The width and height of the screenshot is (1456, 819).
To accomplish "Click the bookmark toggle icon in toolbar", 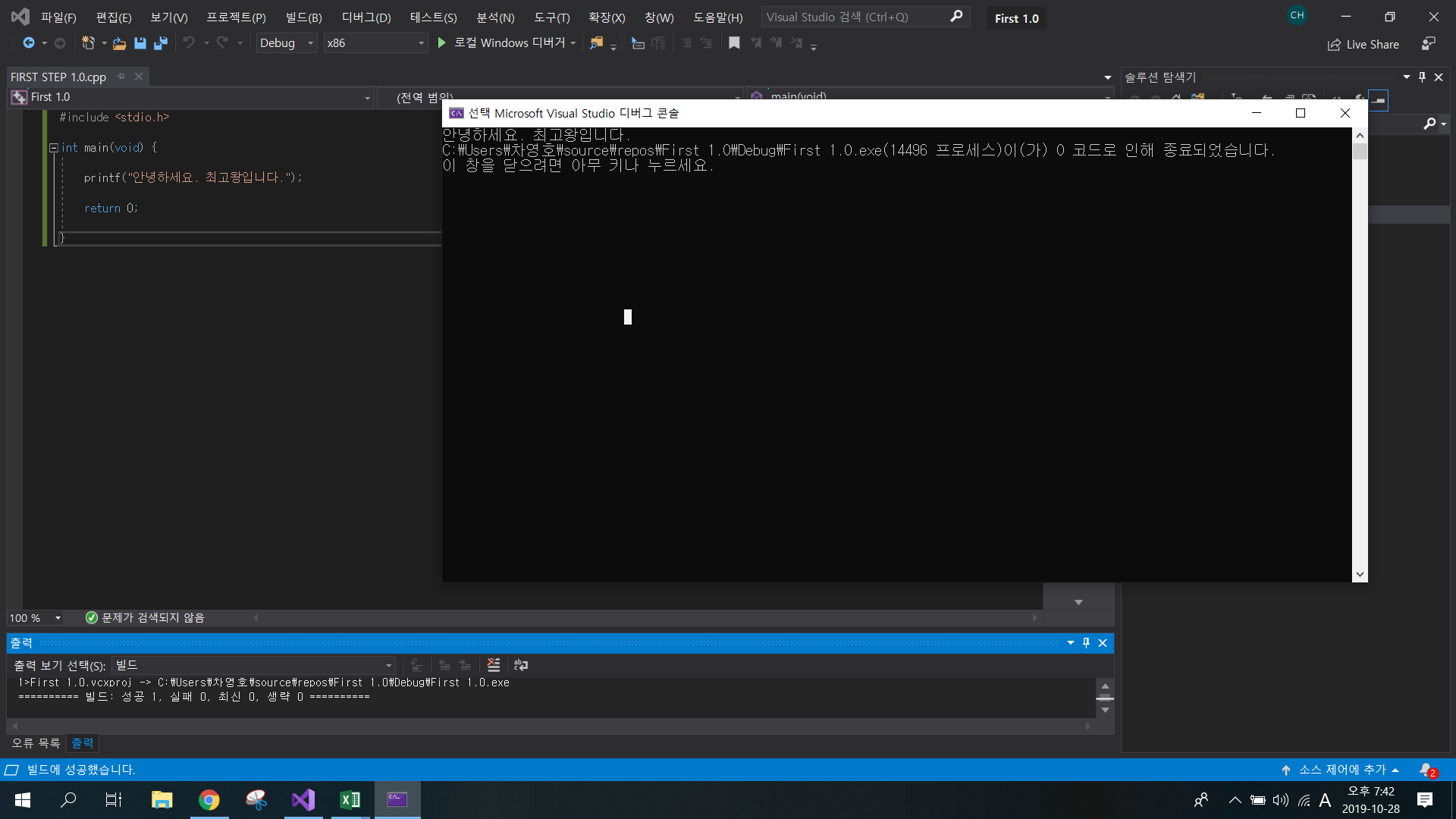I will coord(734,43).
